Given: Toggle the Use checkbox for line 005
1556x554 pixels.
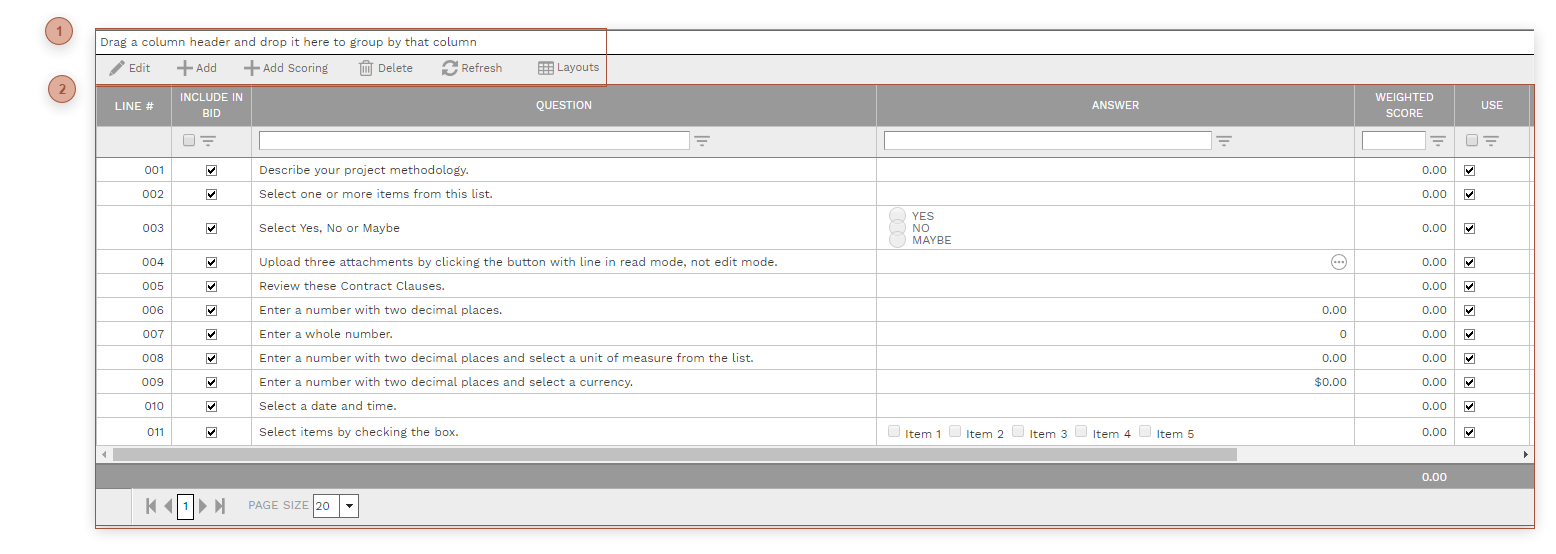Looking at the screenshot, I should (x=1469, y=286).
